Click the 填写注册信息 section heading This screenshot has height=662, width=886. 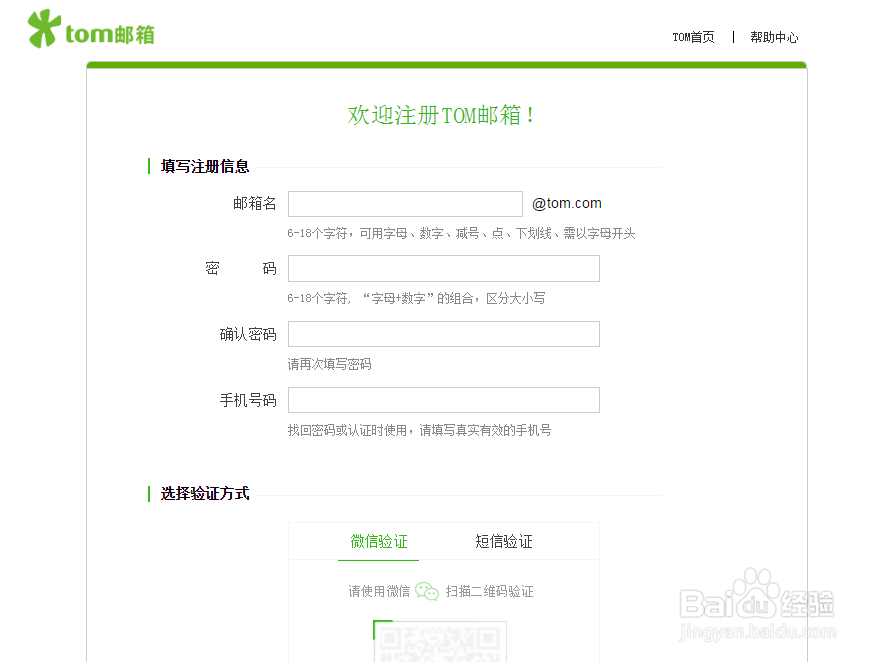205,167
